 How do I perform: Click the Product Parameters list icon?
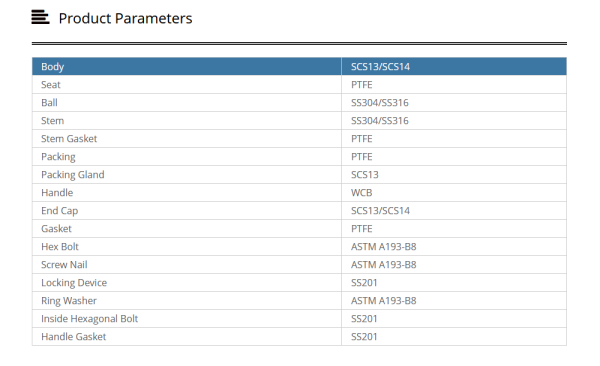40,17
